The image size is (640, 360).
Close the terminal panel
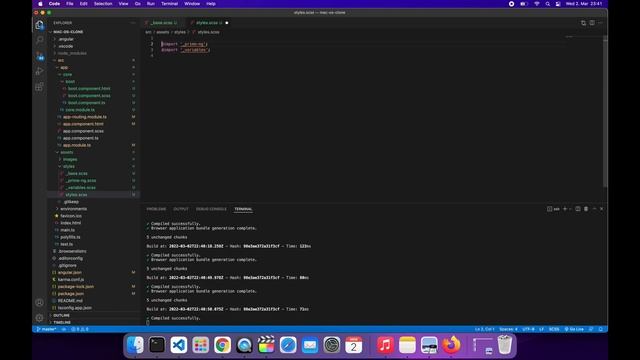tap(602, 209)
